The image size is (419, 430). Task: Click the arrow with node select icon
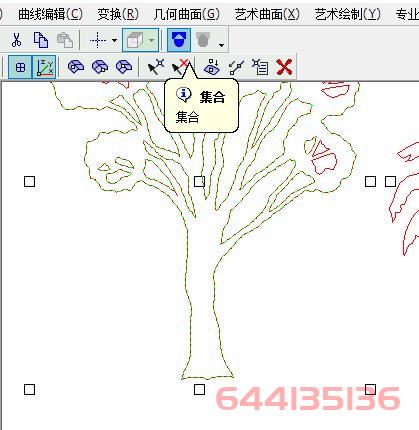click(x=156, y=67)
